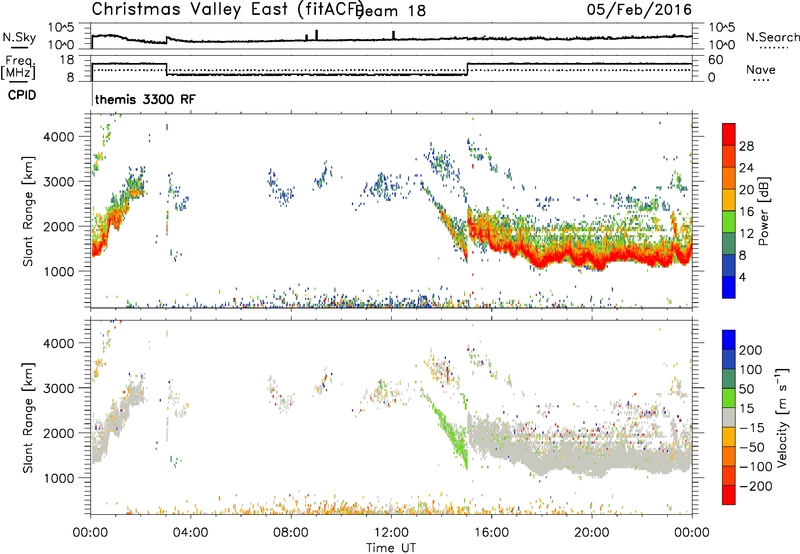Select the '12' tick on the Power scale
Viewport: 800px width, 554px height.
click(746, 234)
